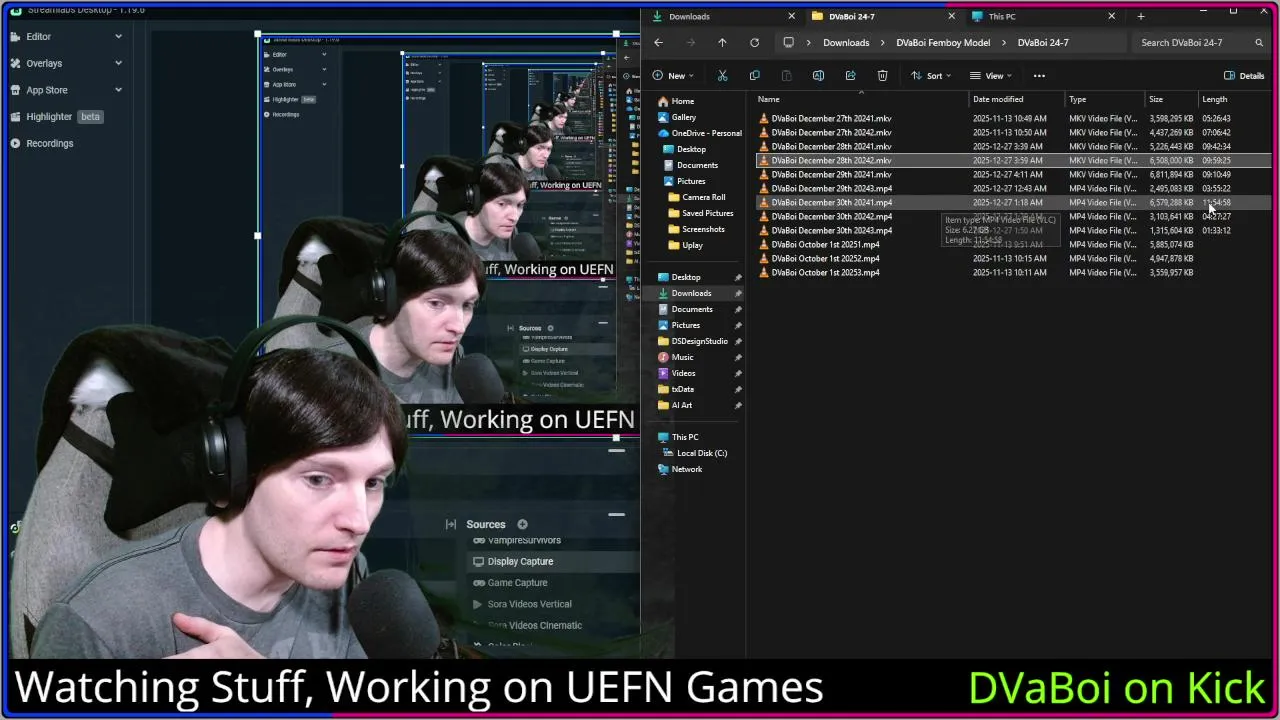
Task: Go back in File Explorer
Action: point(658,43)
